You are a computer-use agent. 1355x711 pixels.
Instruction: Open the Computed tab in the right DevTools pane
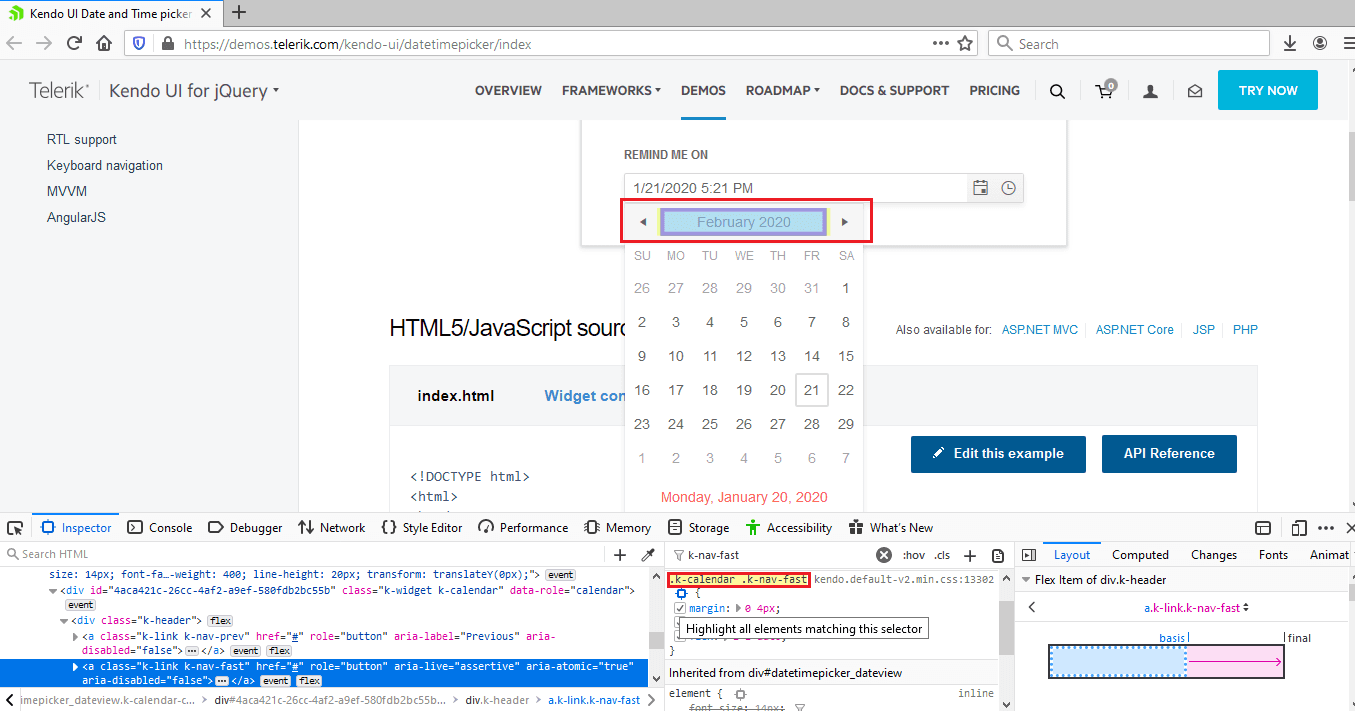point(1140,554)
